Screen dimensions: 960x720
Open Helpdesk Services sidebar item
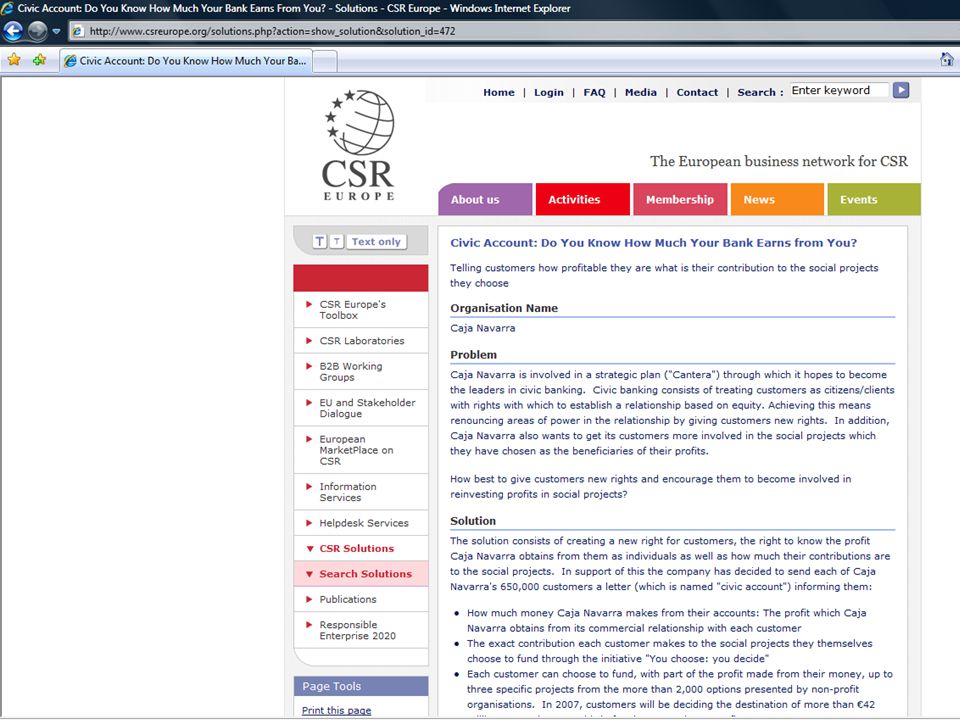(x=361, y=523)
